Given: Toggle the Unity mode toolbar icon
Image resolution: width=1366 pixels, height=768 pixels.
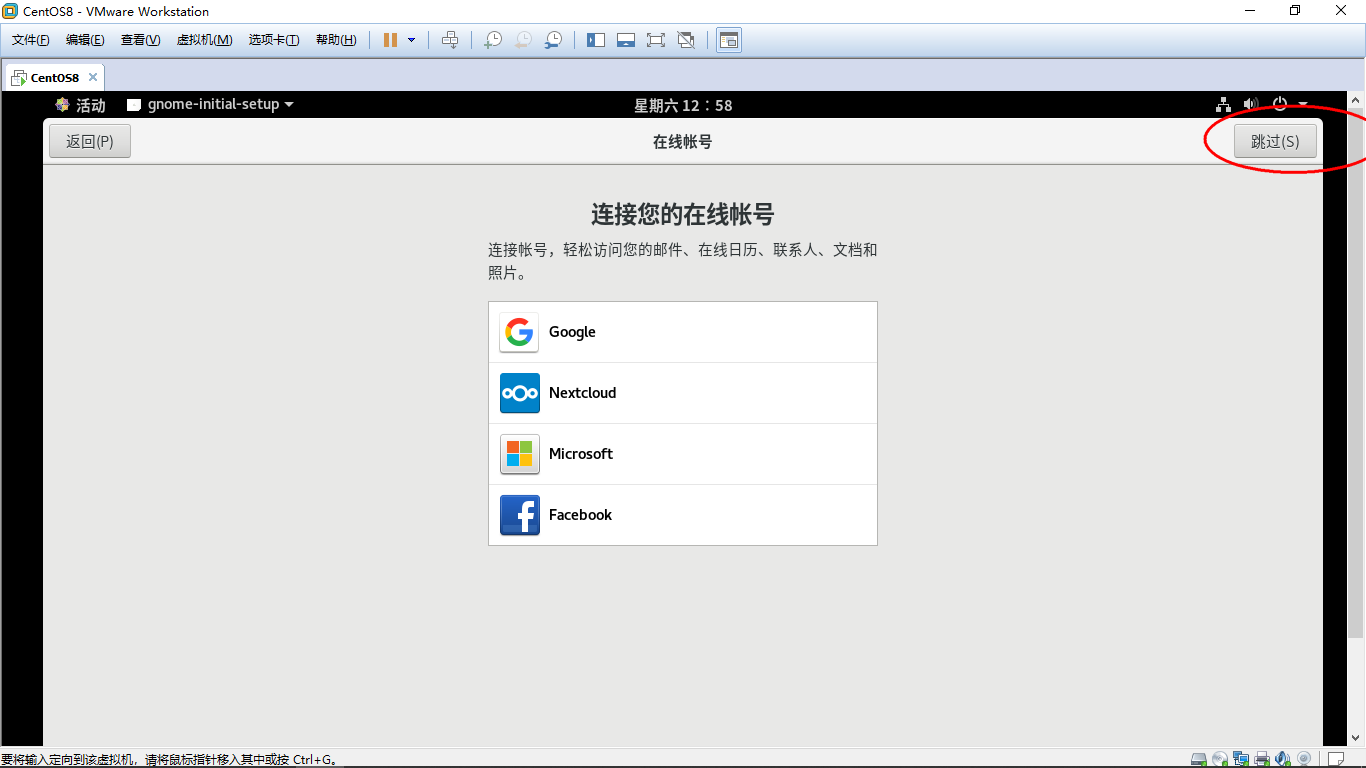Looking at the screenshot, I should click(686, 40).
